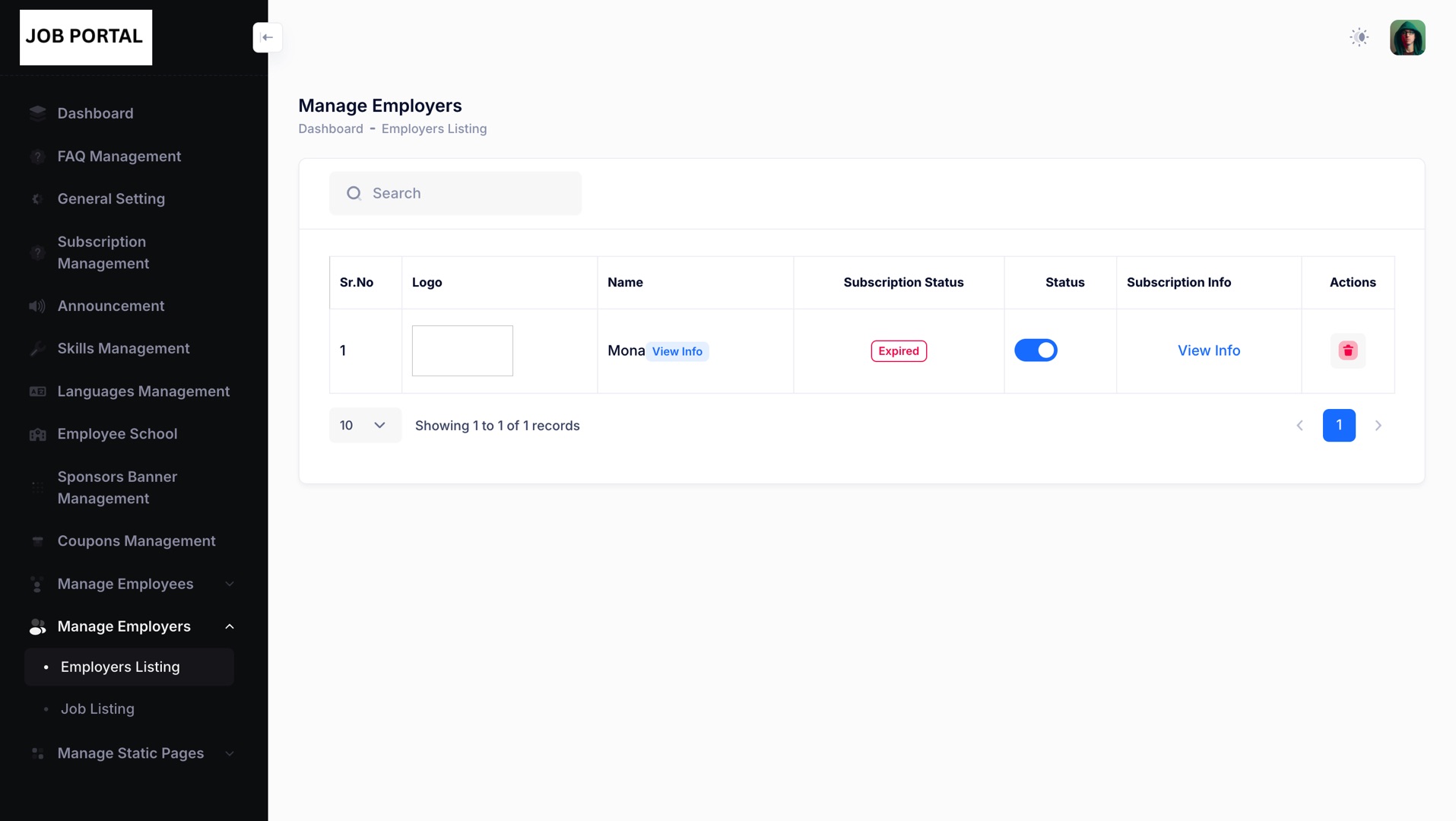Image resolution: width=1456 pixels, height=821 pixels.
Task: Click the Skills Management wrench icon
Action: click(37, 349)
